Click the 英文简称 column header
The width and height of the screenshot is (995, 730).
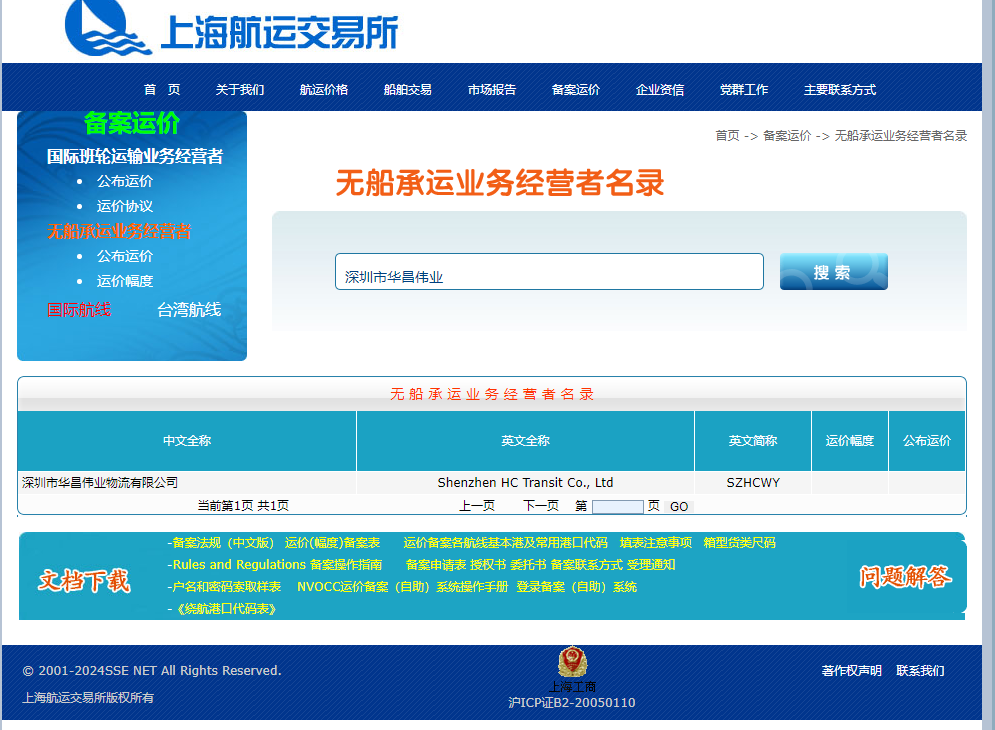pyautogui.click(x=753, y=441)
